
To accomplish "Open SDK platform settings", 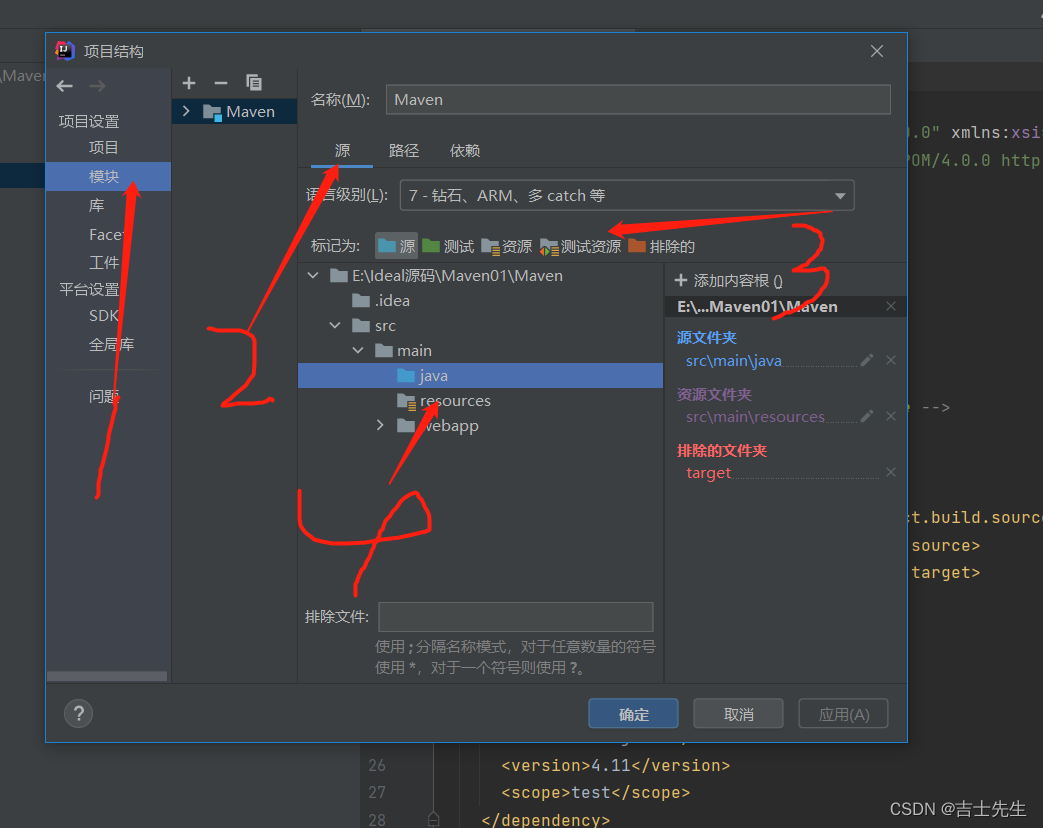I will point(104,316).
